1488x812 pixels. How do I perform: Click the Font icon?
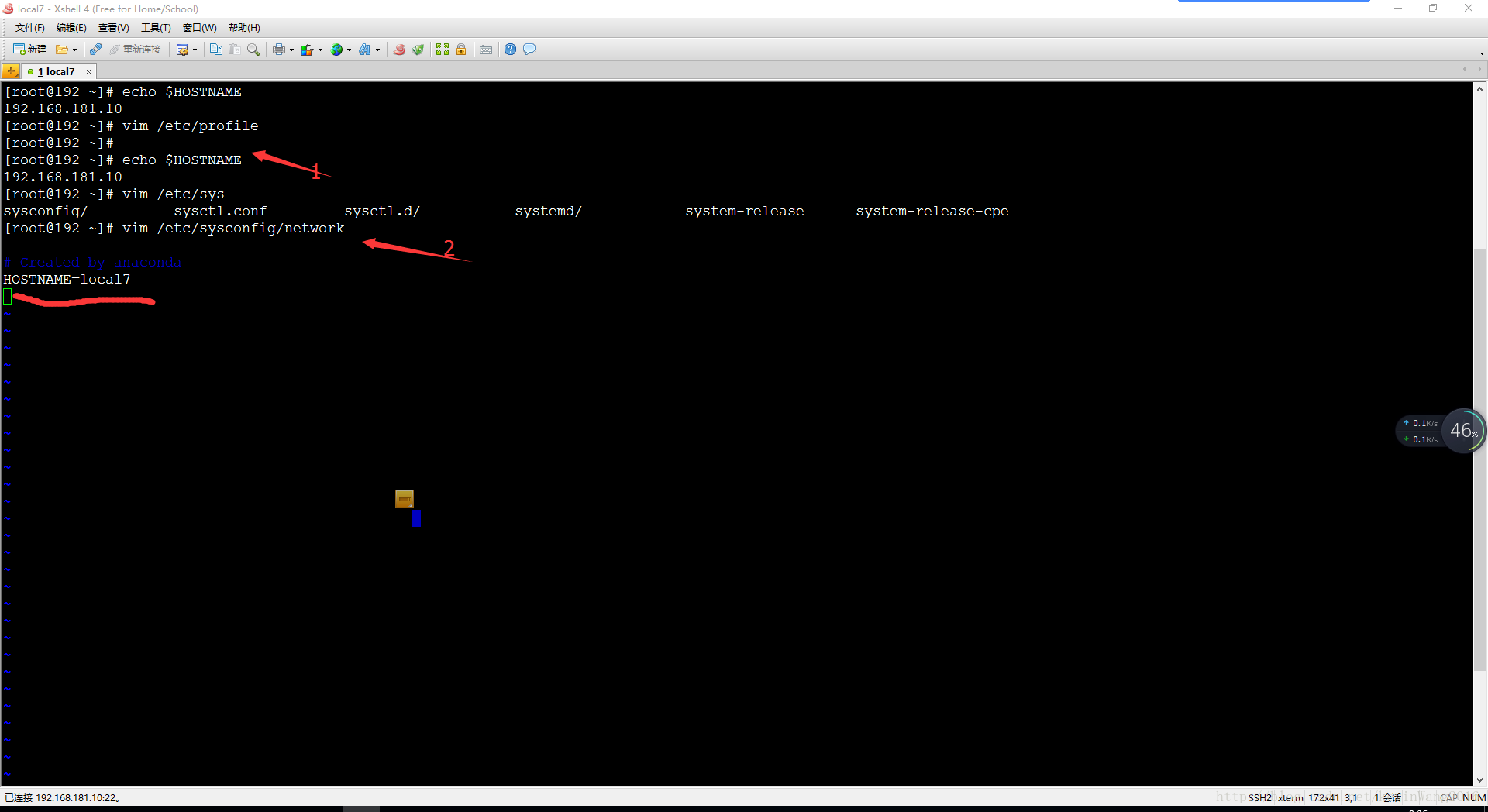pos(365,50)
